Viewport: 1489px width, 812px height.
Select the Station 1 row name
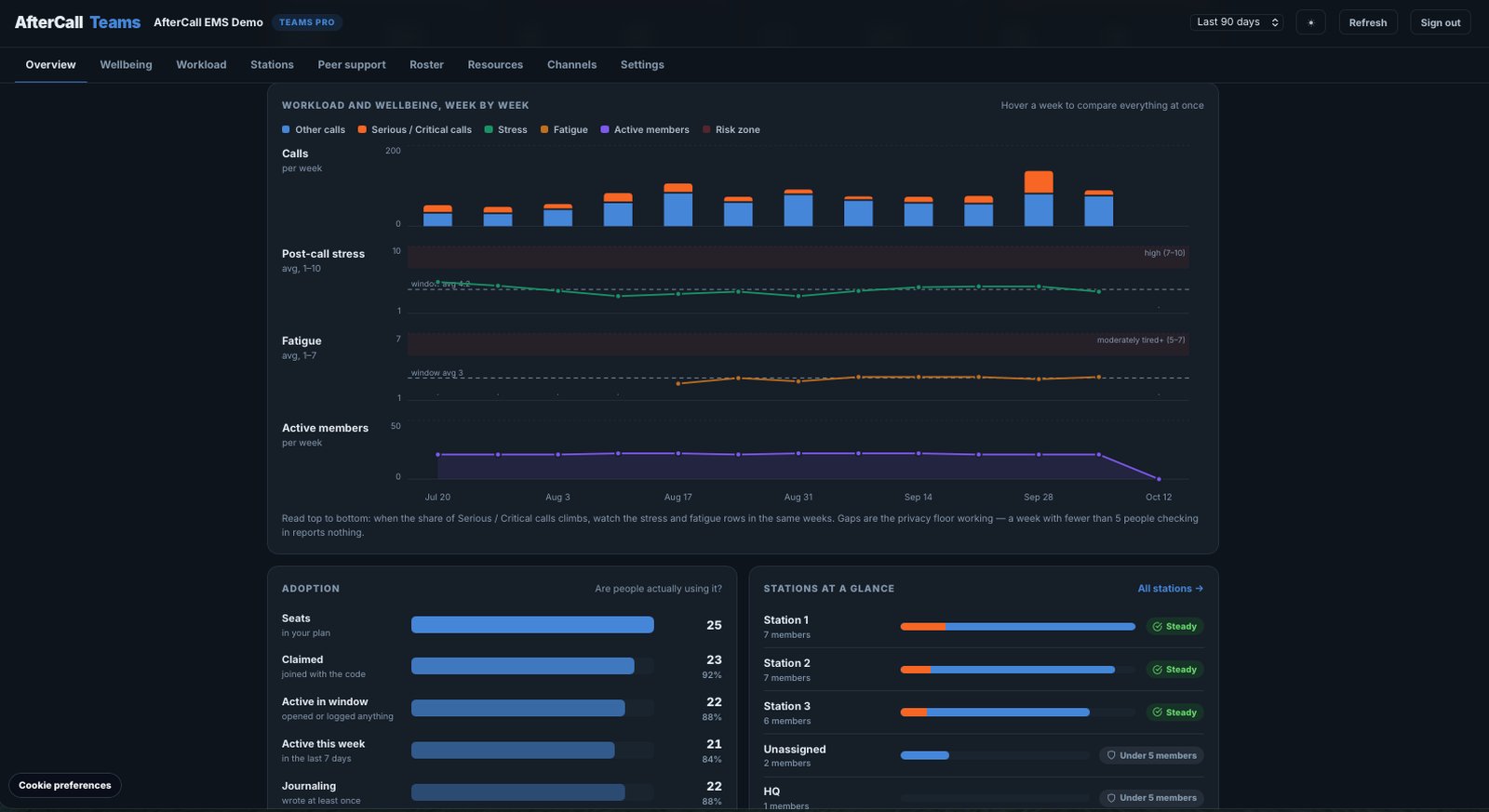(x=785, y=620)
